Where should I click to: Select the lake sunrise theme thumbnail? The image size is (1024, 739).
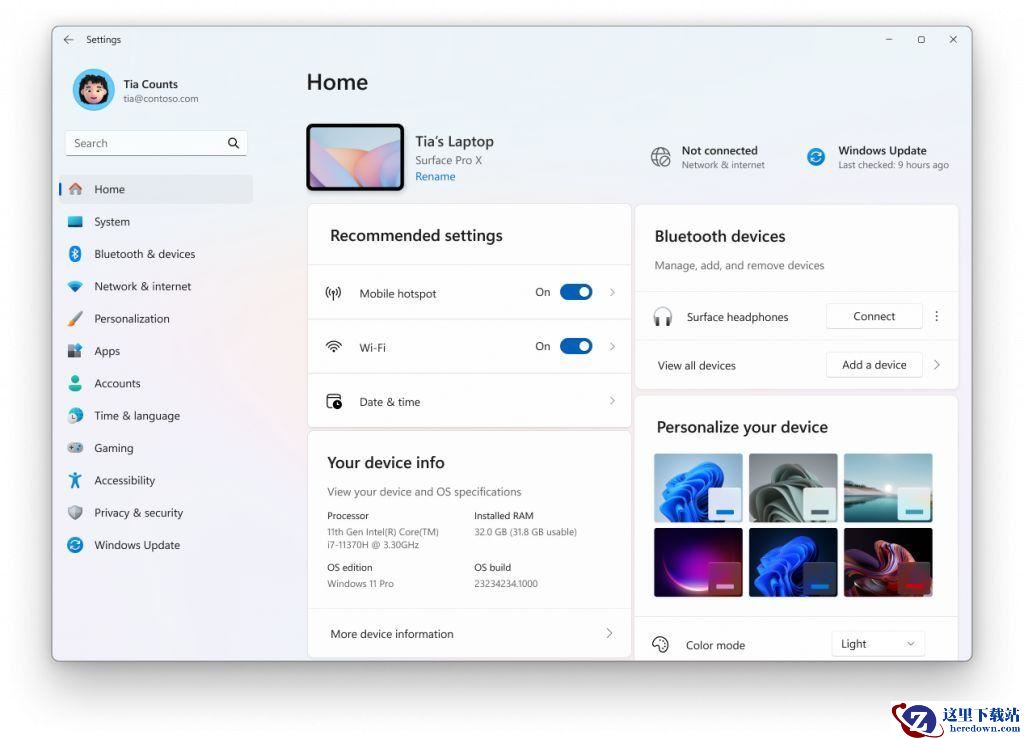[x=888, y=488]
